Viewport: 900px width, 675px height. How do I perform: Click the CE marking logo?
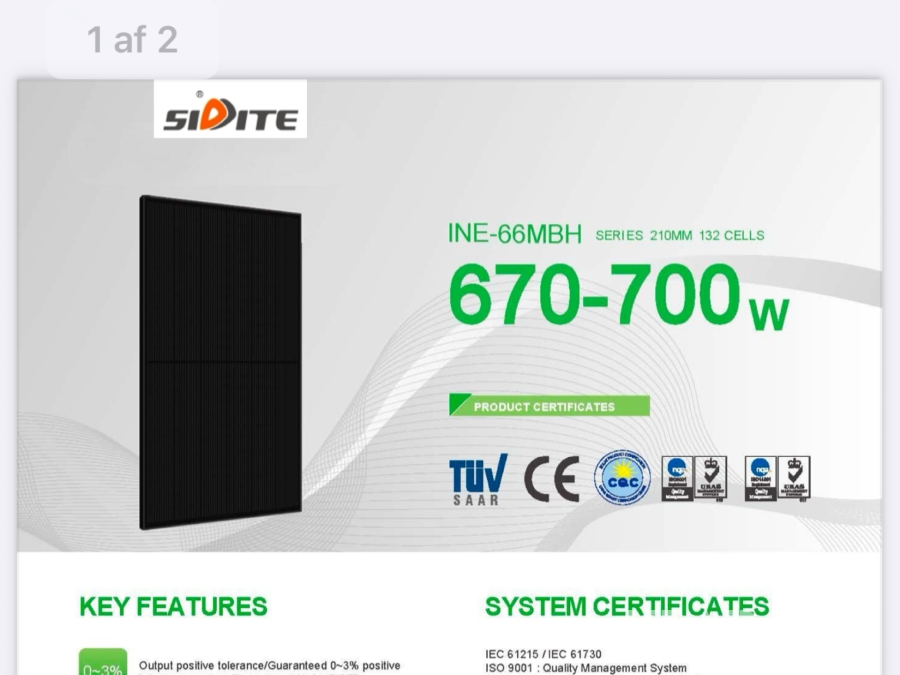[552, 479]
